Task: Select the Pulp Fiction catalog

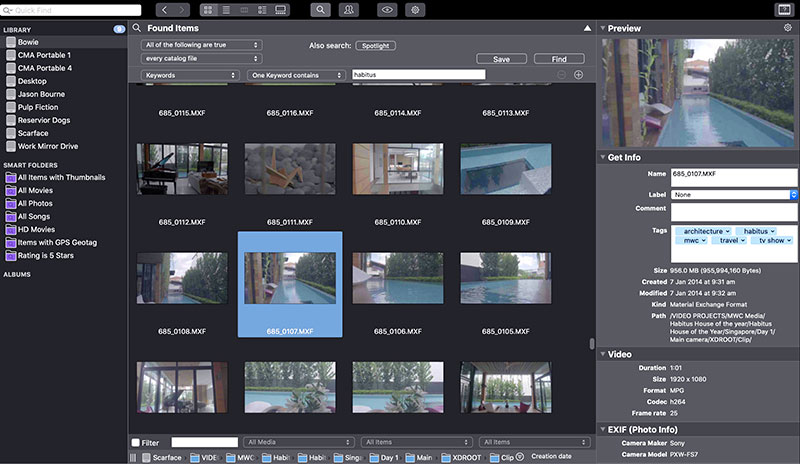Action: pos(38,107)
